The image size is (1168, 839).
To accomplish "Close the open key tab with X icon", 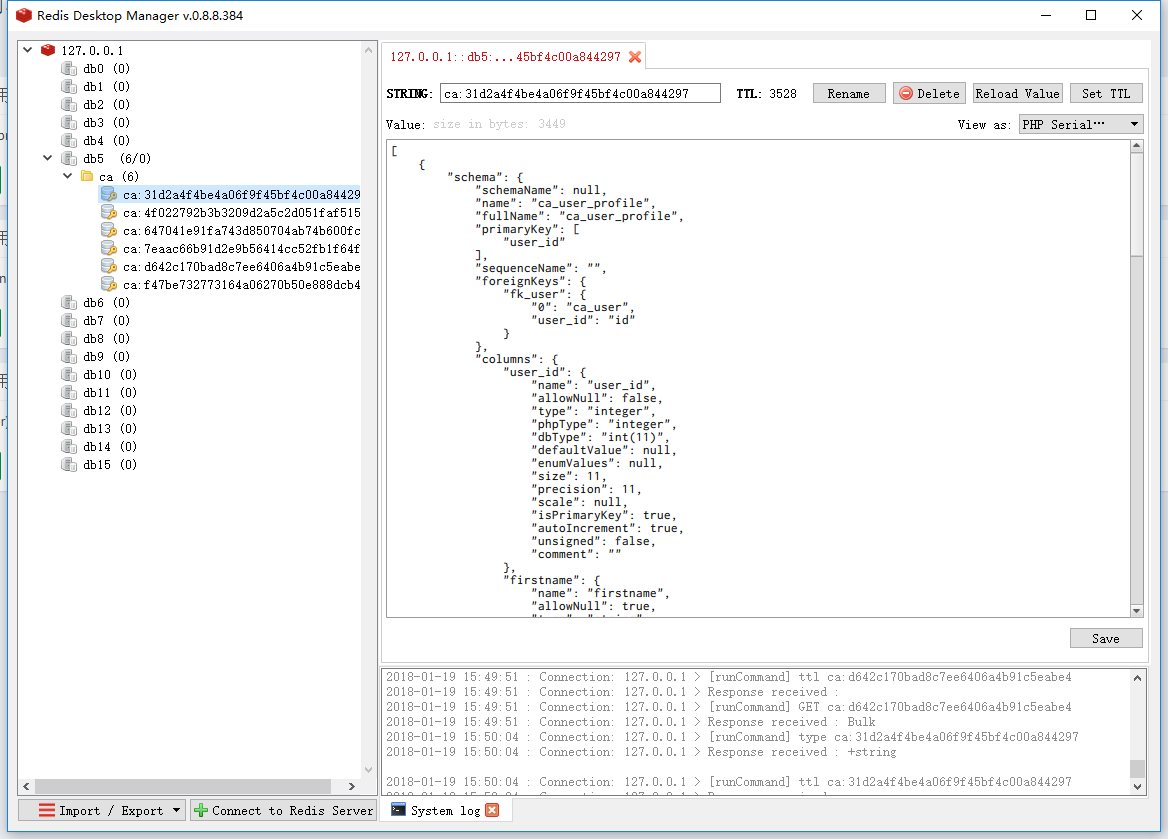I will click(635, 57).
